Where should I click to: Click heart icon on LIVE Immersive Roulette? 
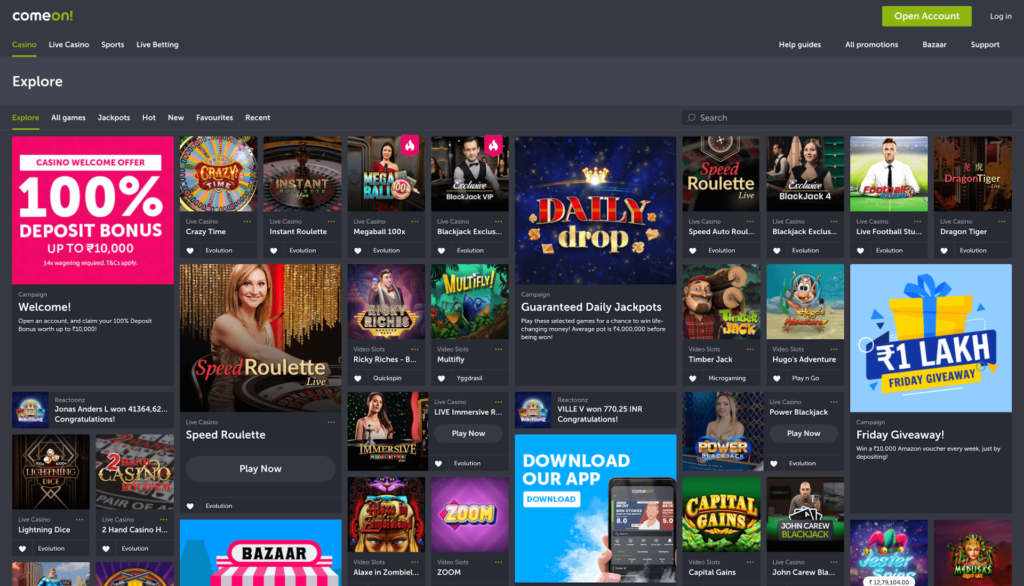439,464
